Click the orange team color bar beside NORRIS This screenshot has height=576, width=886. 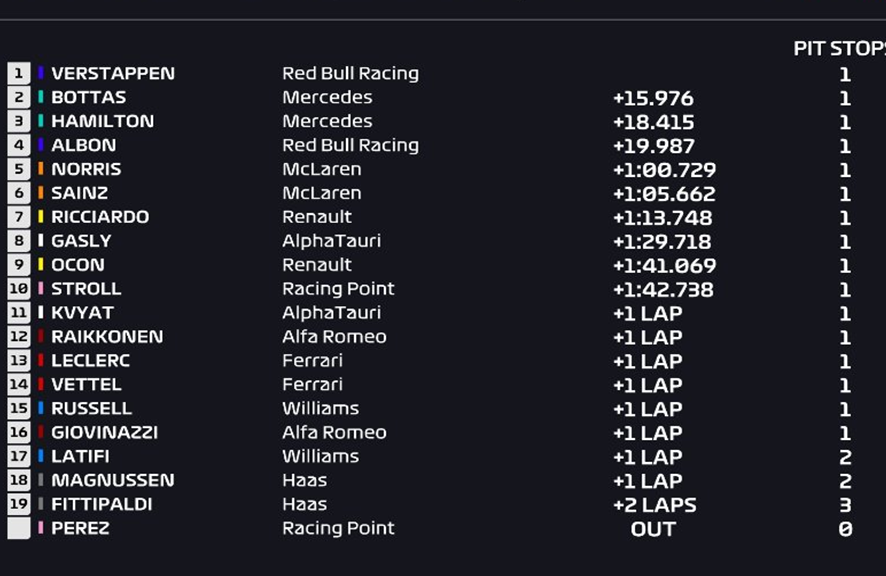tap(41, 168)
